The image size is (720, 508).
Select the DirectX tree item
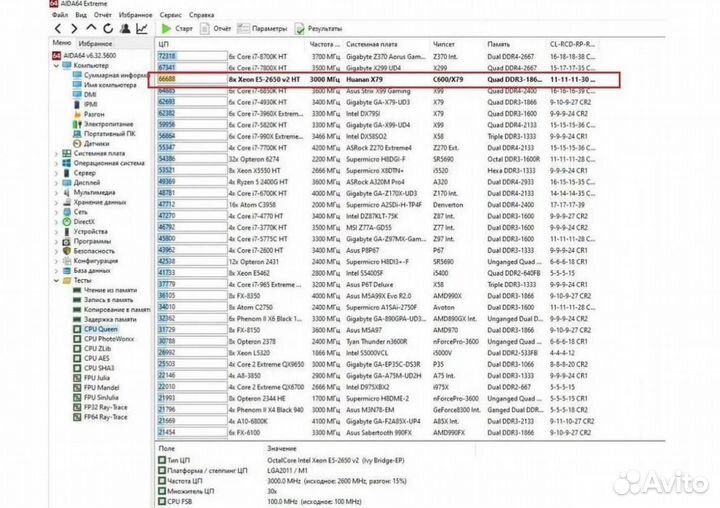click(79, 222)
